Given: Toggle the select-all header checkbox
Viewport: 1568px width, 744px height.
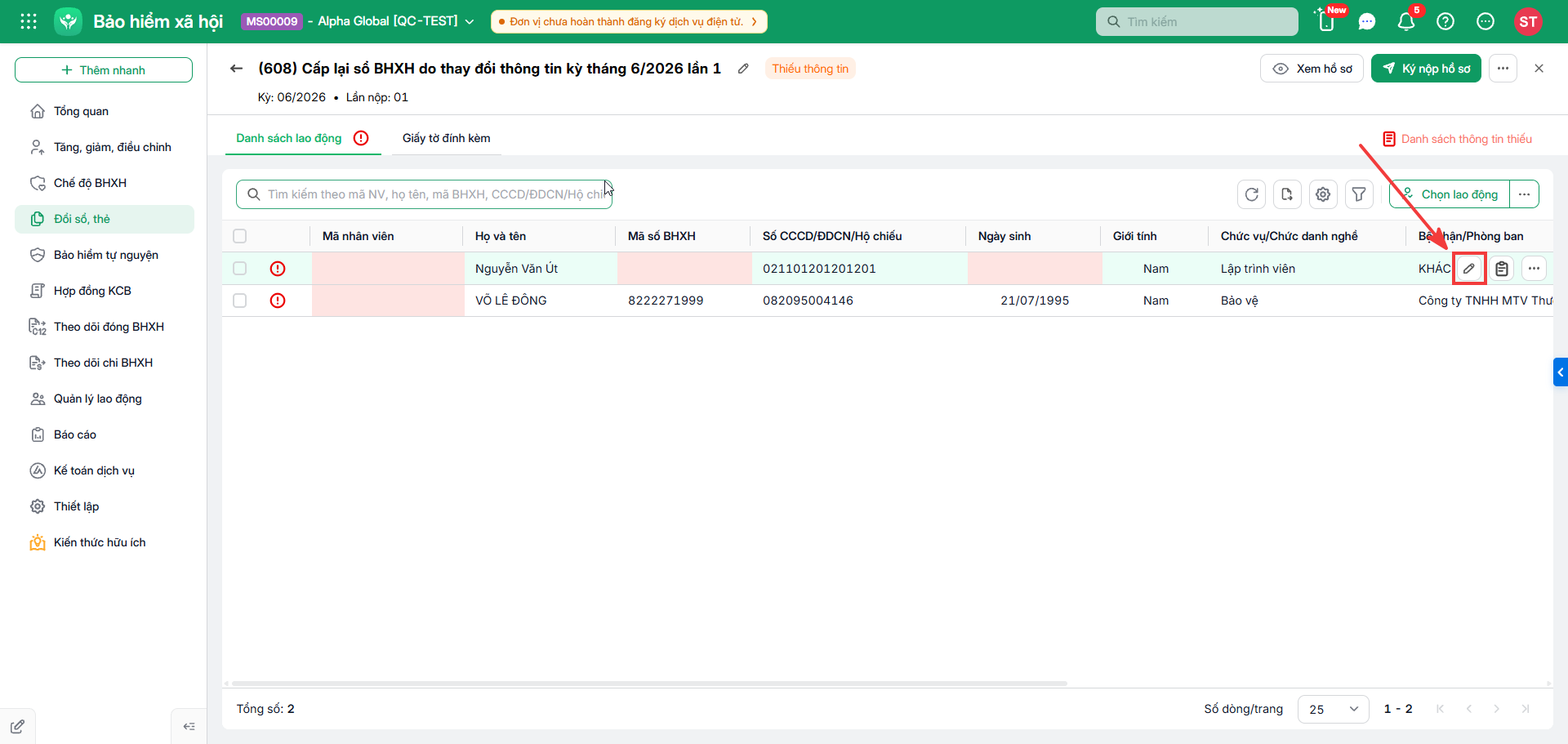Looking at the screenshot, I should [x=239, y=236].
